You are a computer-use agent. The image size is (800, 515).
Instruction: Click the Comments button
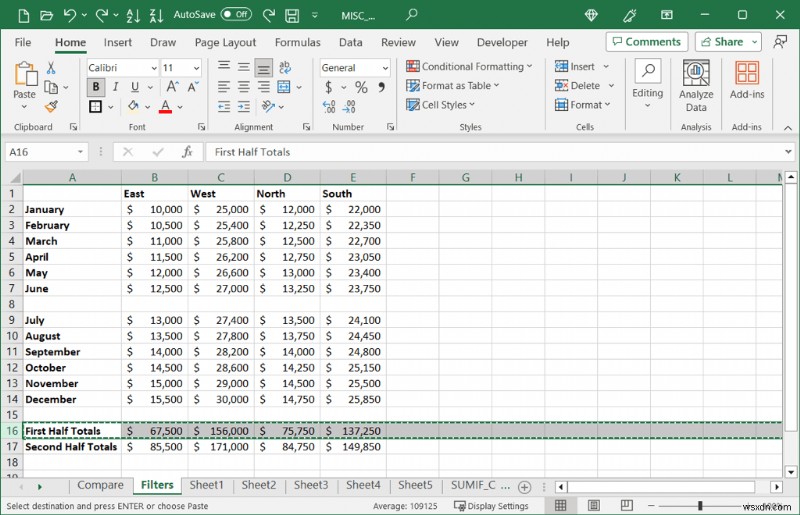647,42
